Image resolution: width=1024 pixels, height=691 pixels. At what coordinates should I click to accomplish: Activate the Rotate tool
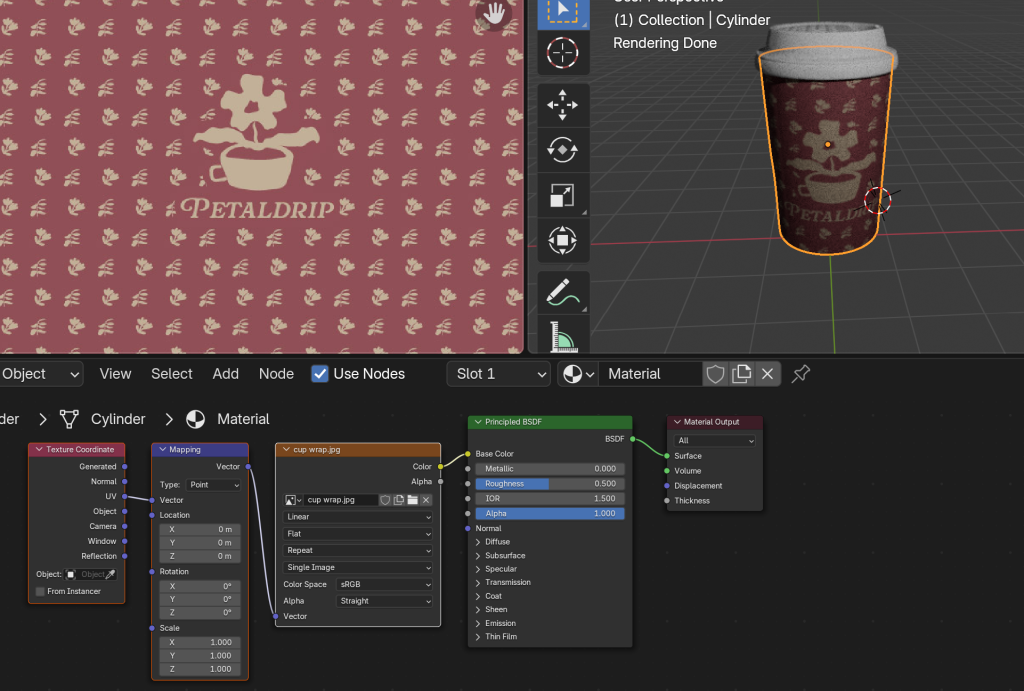click(563, 150)
